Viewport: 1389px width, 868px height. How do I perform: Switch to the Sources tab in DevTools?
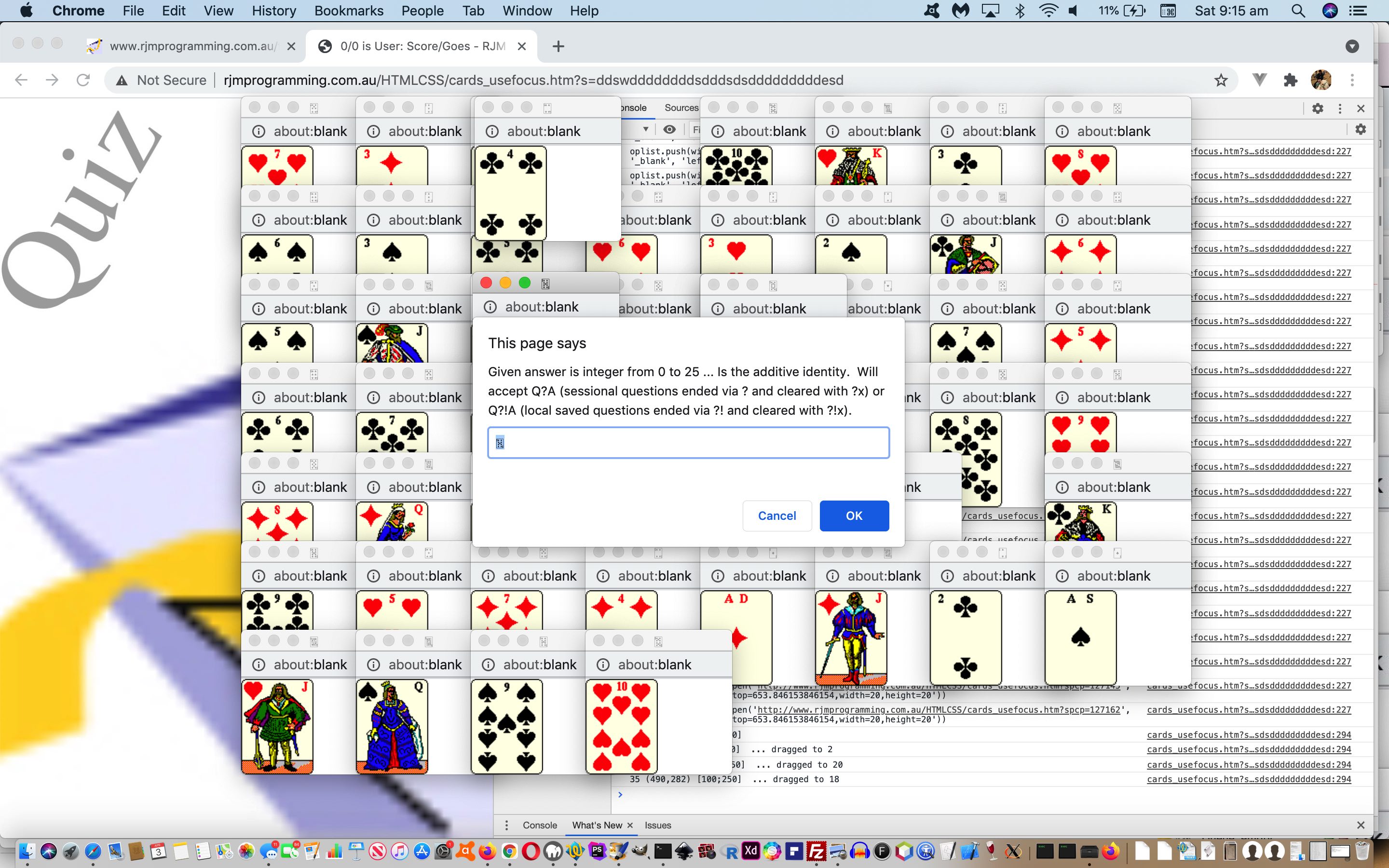point(681,108)
